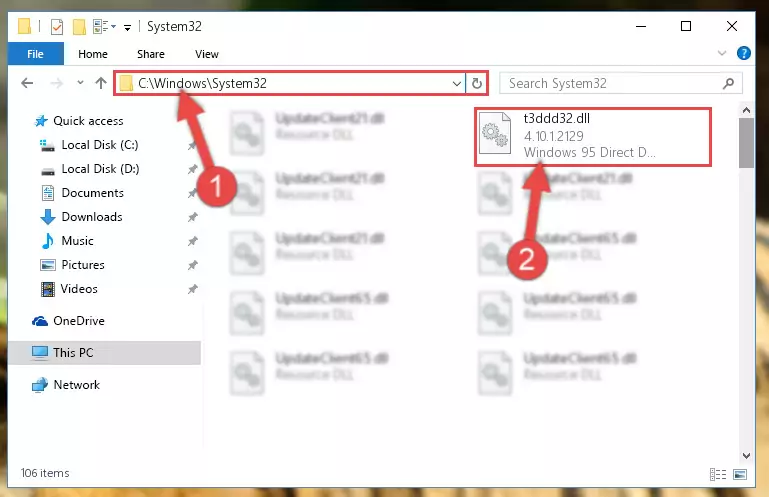Expand the ribbon chevron

click(x=721, y=53)
